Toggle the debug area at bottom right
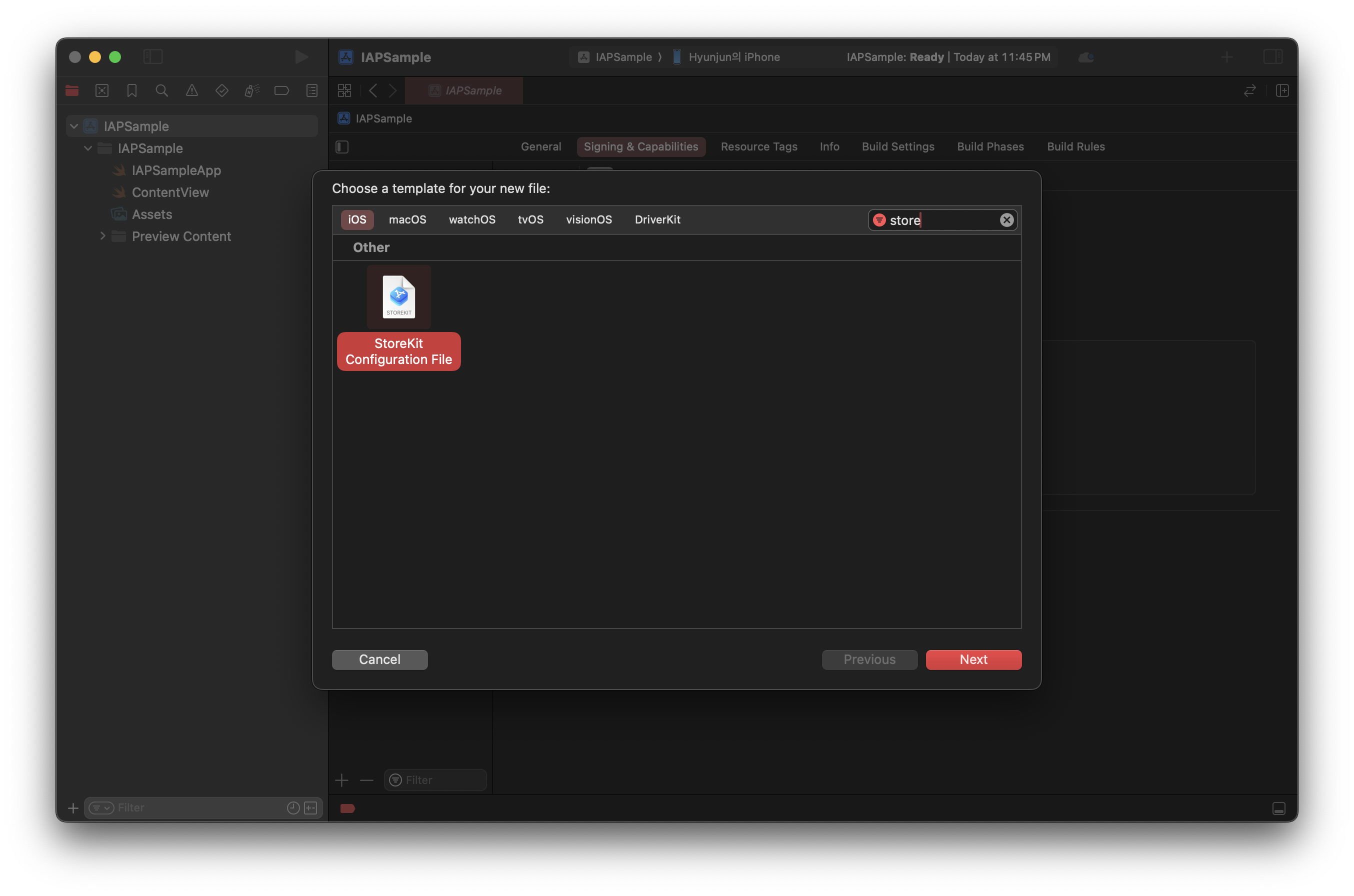This screenshot has height=896, width=1354. [x=1278, y=808]
